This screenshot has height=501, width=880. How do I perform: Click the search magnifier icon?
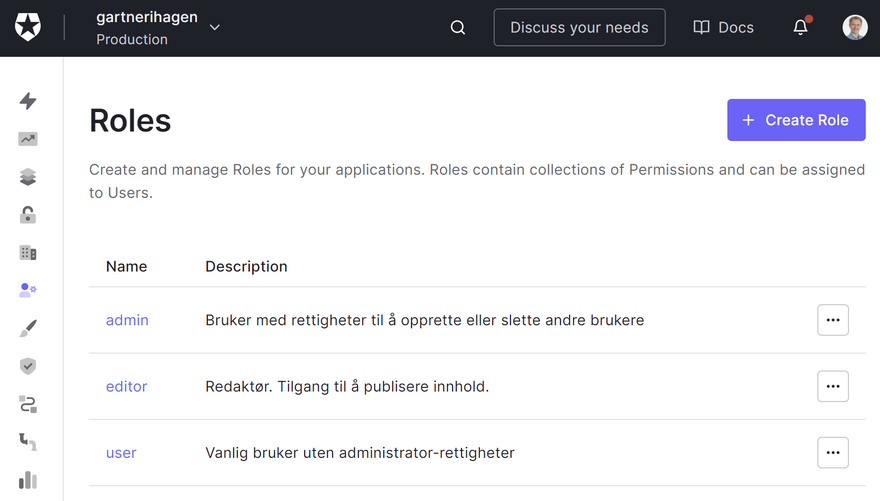(x=458, y=28)
